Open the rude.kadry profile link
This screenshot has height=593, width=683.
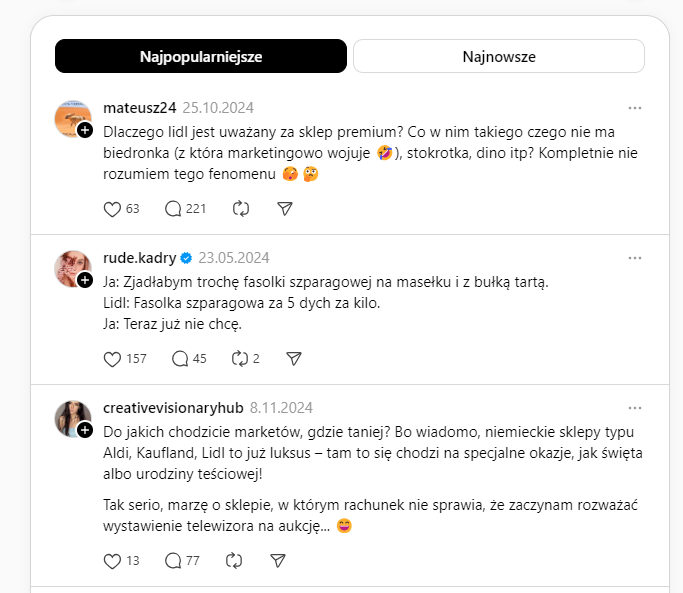(138, 258)
